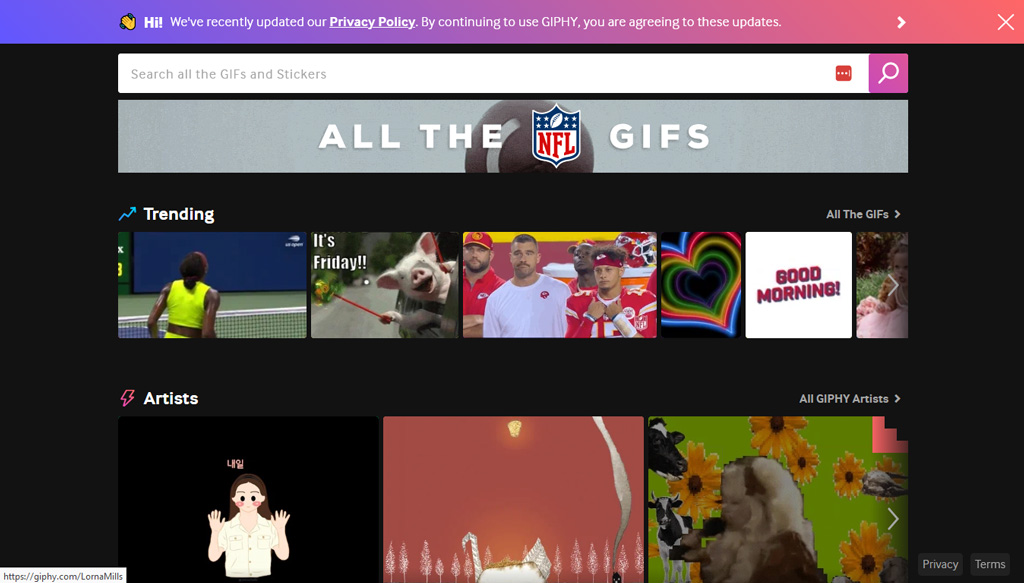Click the red chat bubble icon in search bar
This screenshot has height=583, width=1024.
(843, 73)
